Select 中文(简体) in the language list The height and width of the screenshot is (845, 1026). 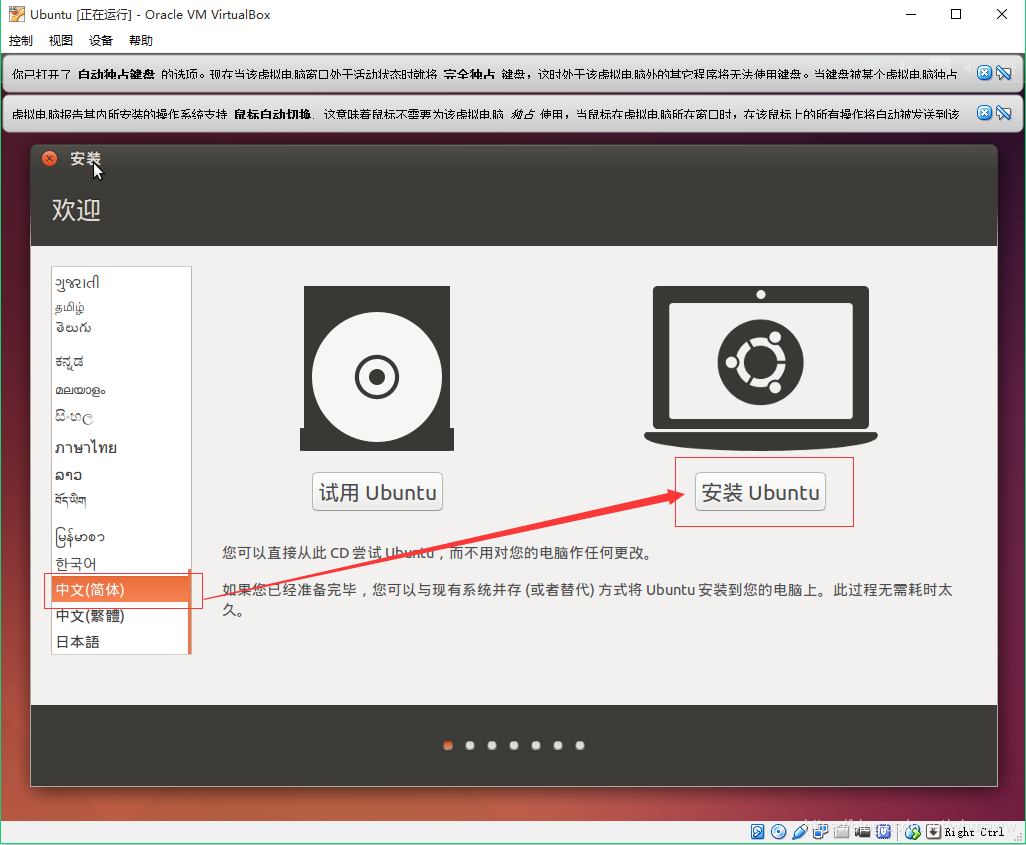click(120, 590)
